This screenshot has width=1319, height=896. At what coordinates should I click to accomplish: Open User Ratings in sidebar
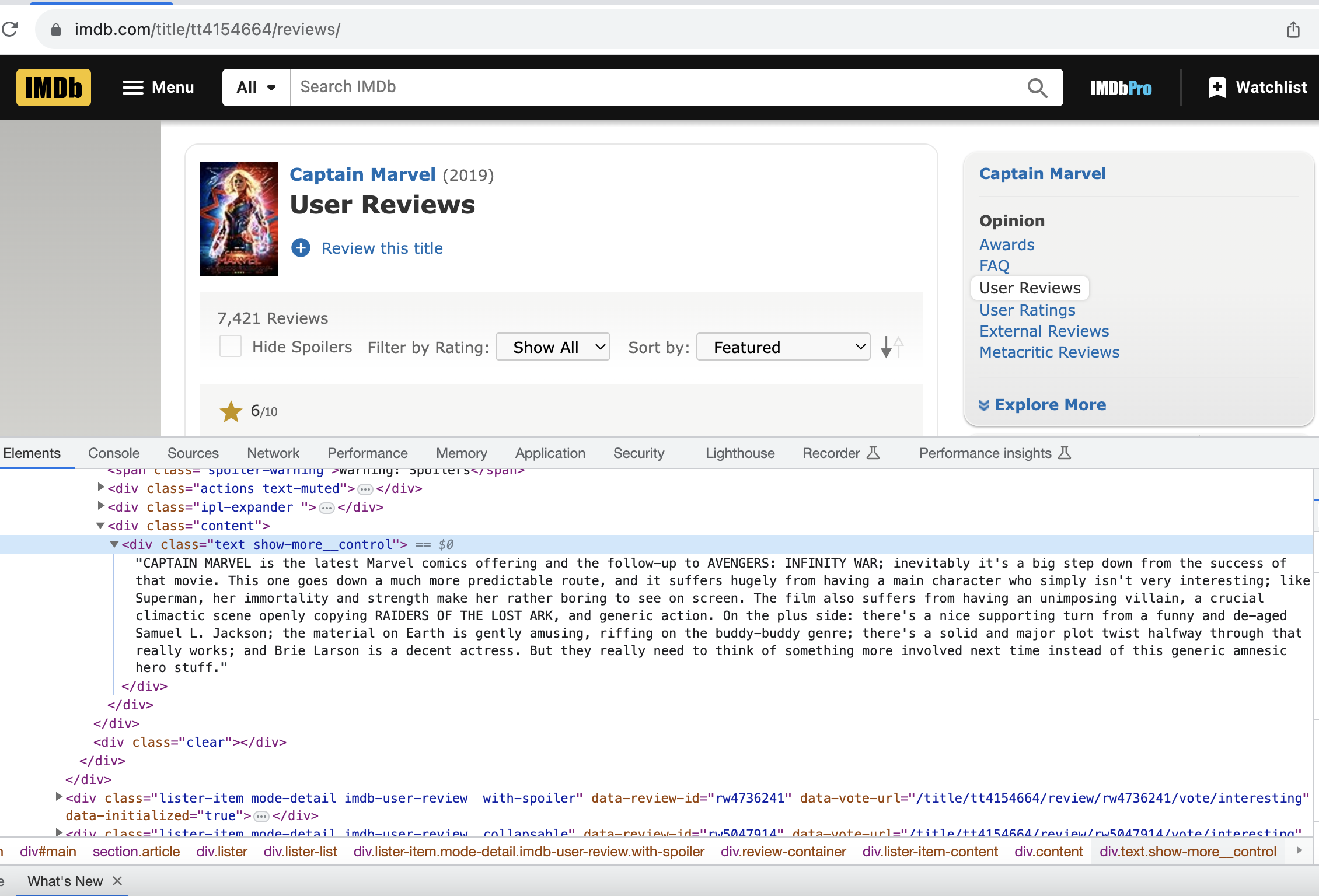coord(1027,310)
